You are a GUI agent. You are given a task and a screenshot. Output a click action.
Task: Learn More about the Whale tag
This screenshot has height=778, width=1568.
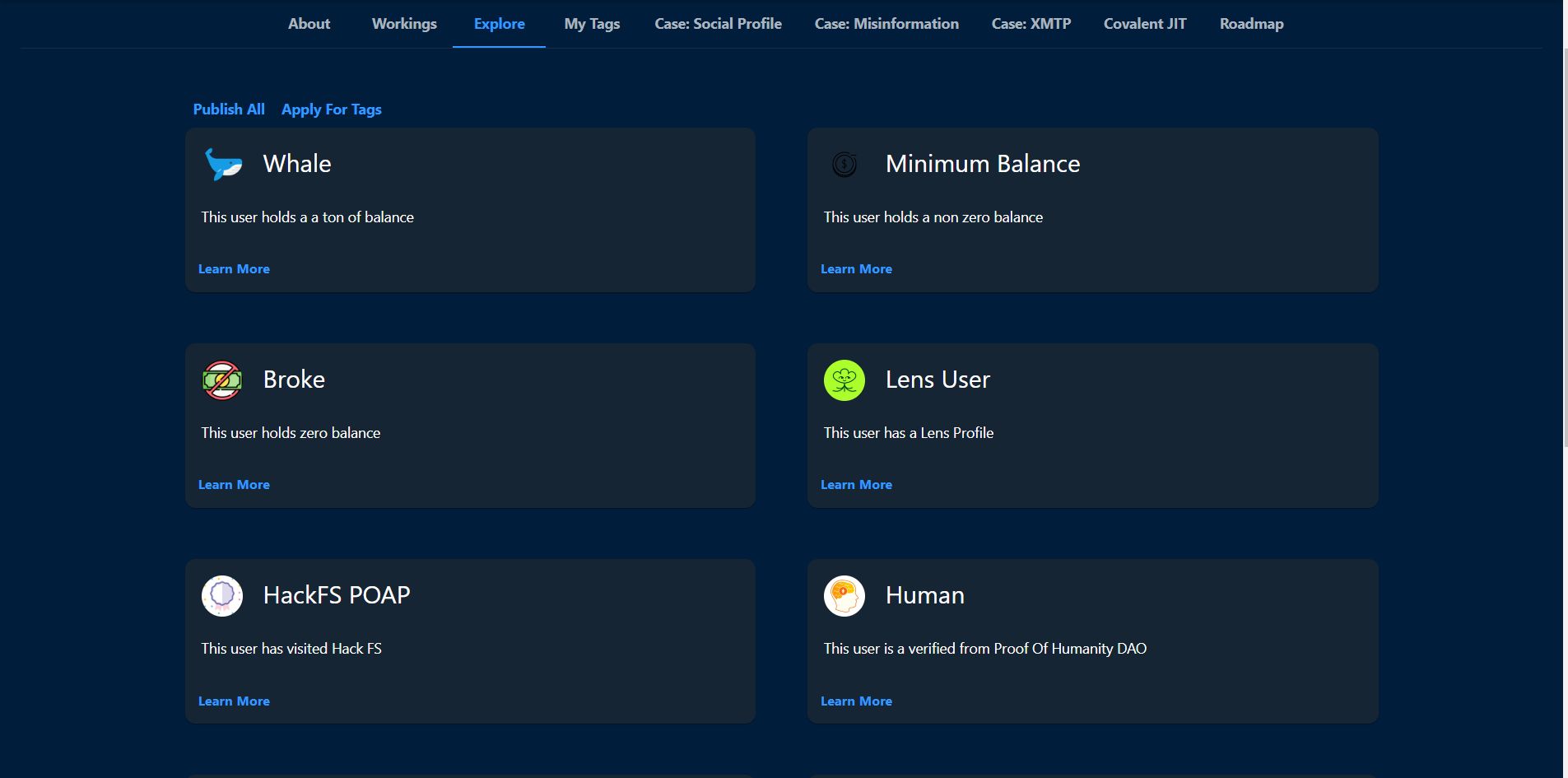click(x=234, y=269)
